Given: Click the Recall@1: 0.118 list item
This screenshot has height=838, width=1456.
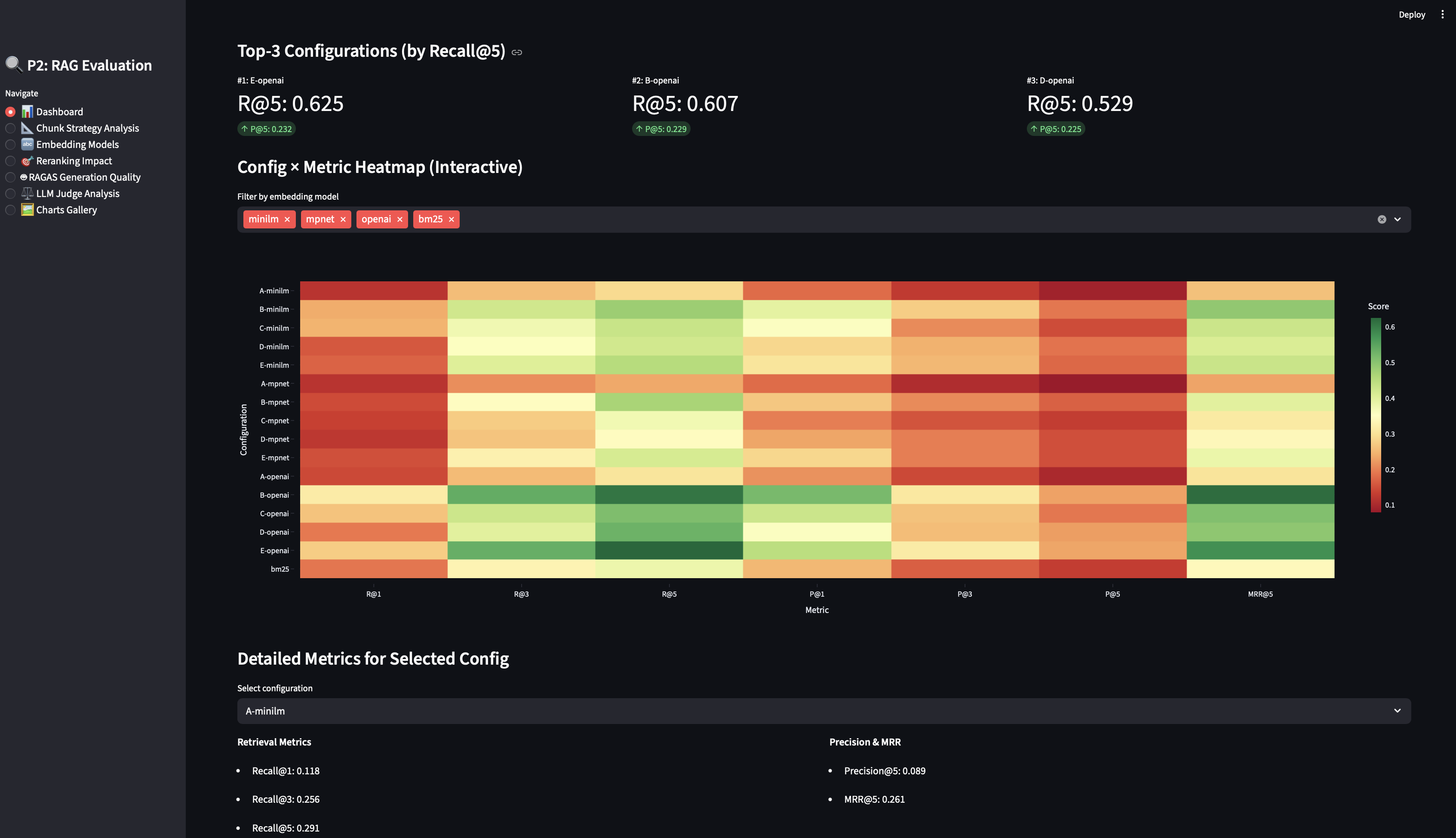Looking at the screenshot, I should 286,770.
